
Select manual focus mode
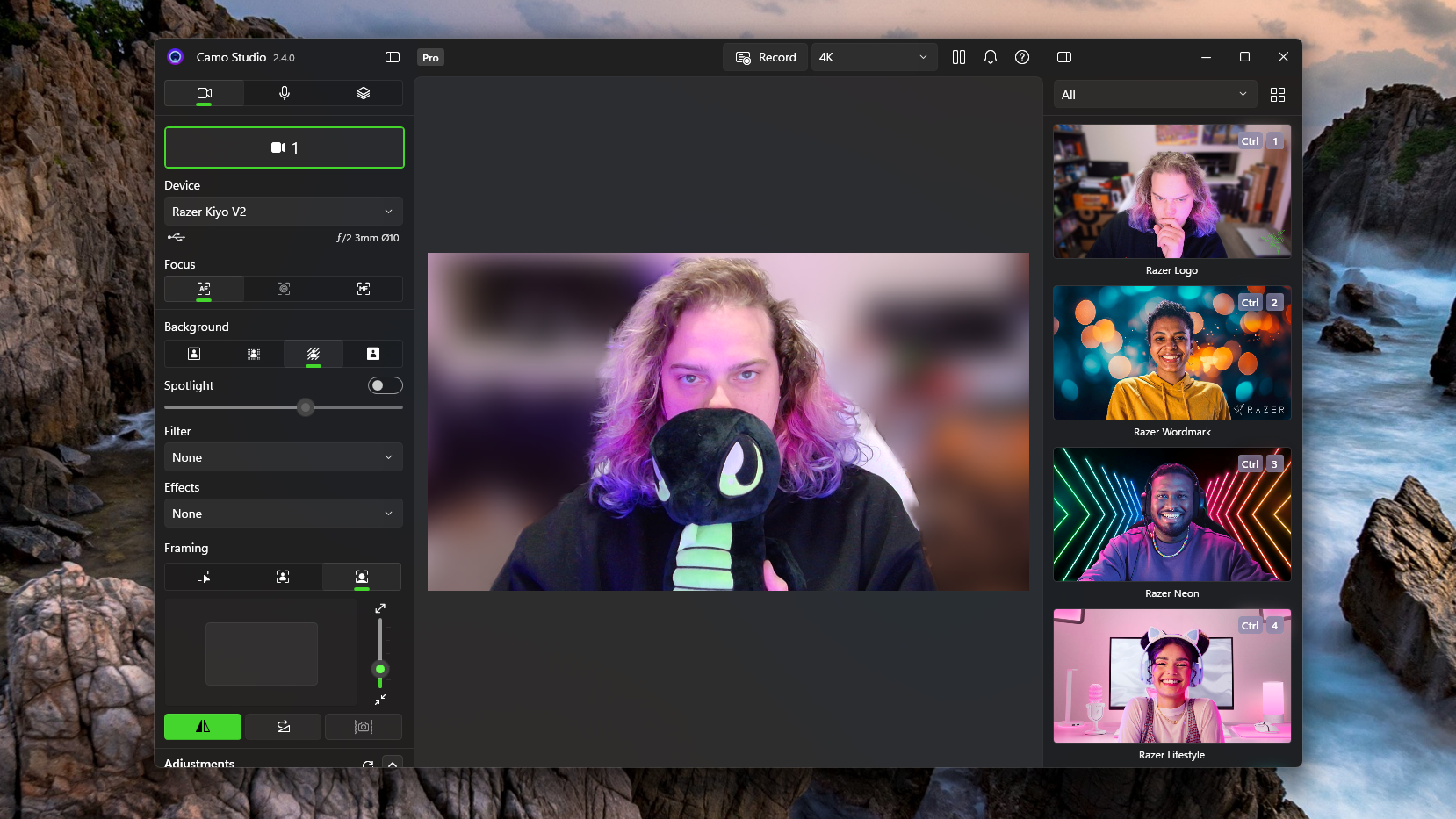pyautogui.click(x=363, y=289)
